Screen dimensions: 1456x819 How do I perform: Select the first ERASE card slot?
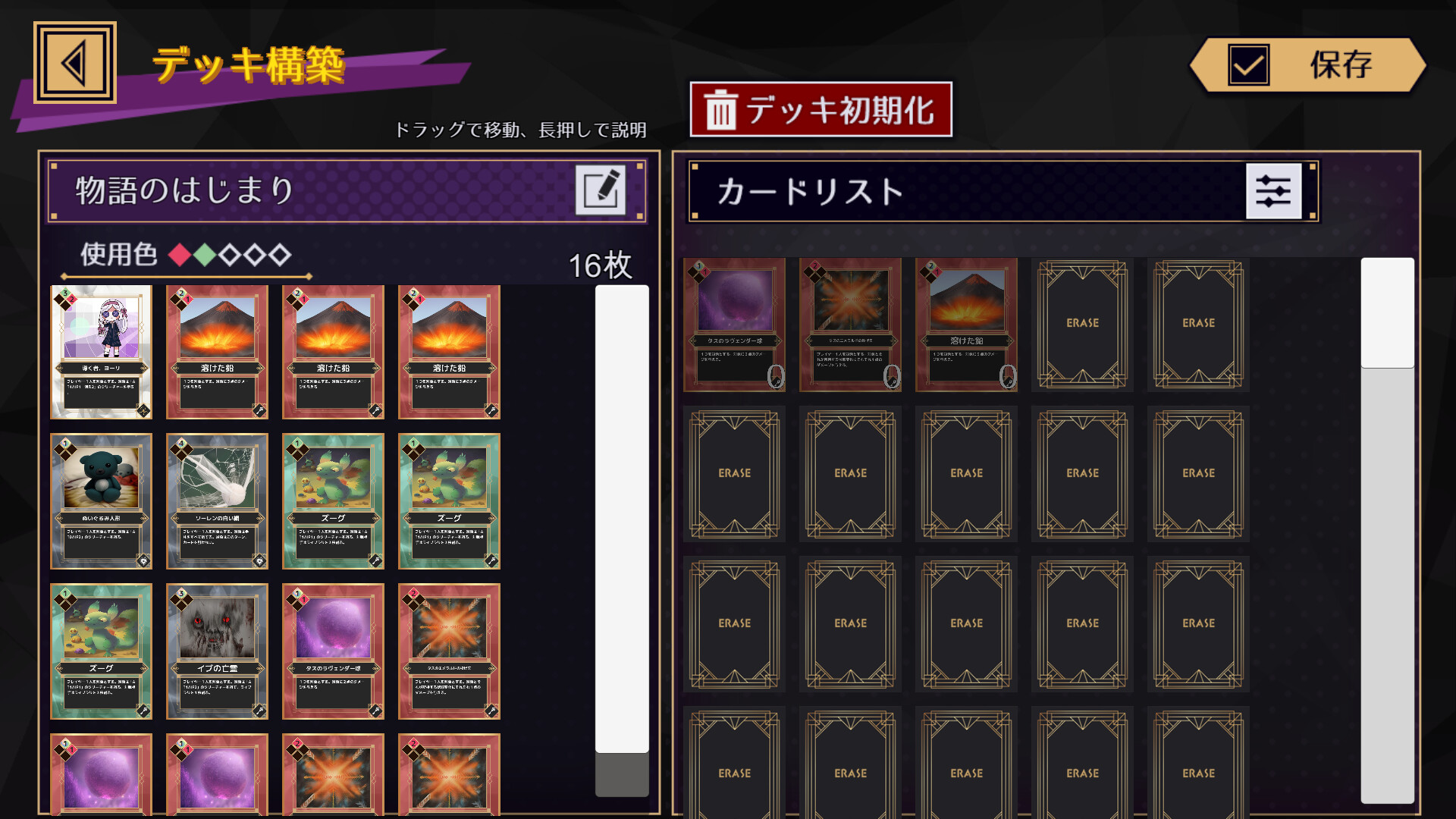click(1082, 325)
